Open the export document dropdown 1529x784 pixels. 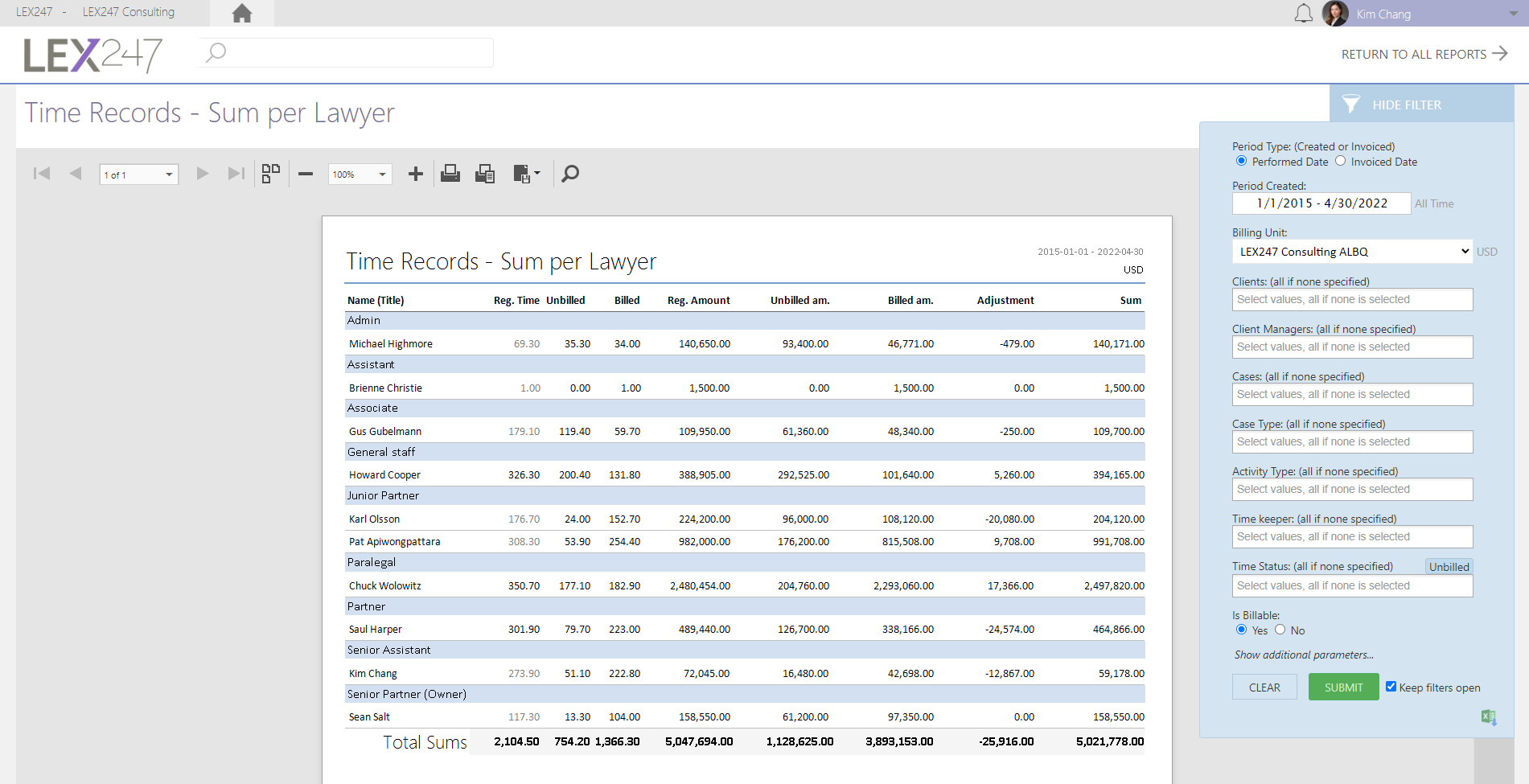527,174
